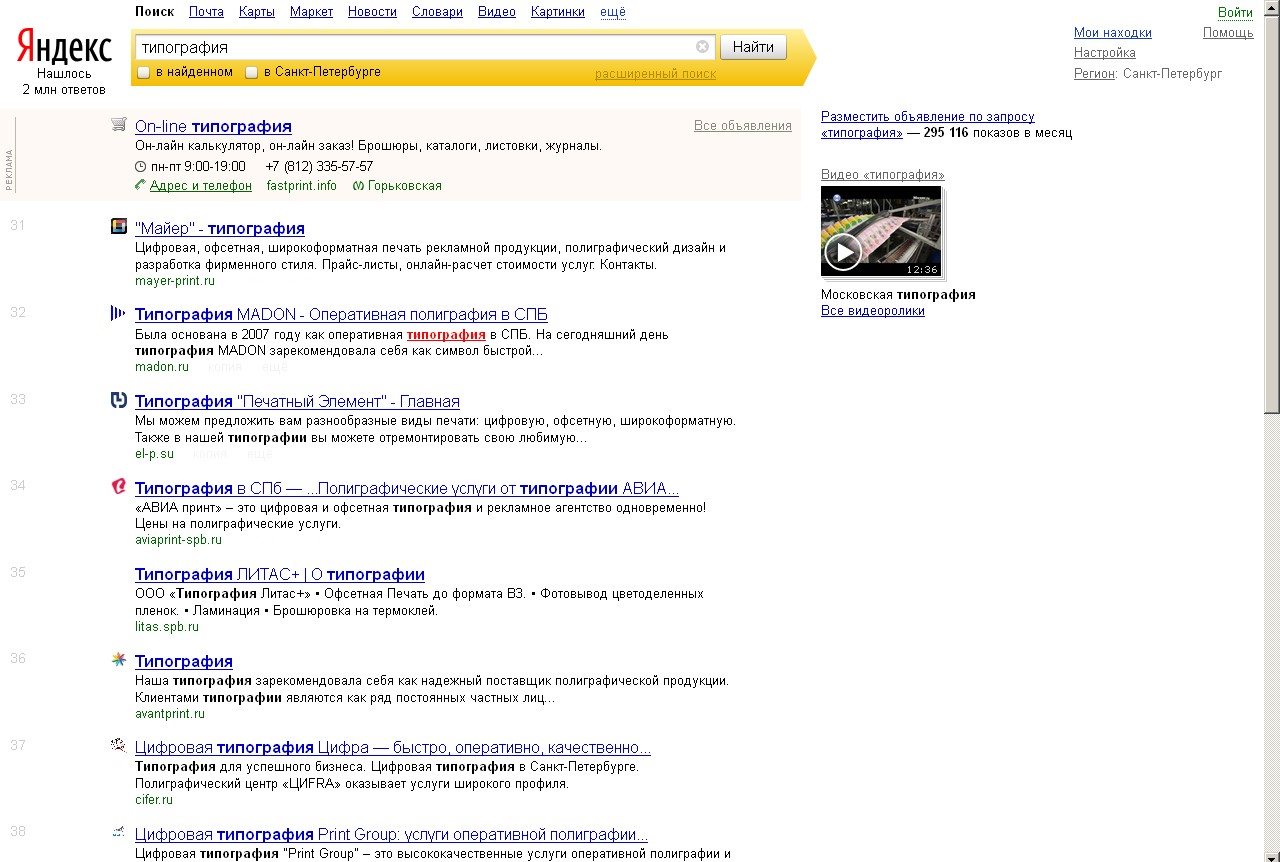Image resolution: width=1280 pixels, height=862 pixels.
Task: Open the Помощь help link
Action: click(x=1228, y=33)
